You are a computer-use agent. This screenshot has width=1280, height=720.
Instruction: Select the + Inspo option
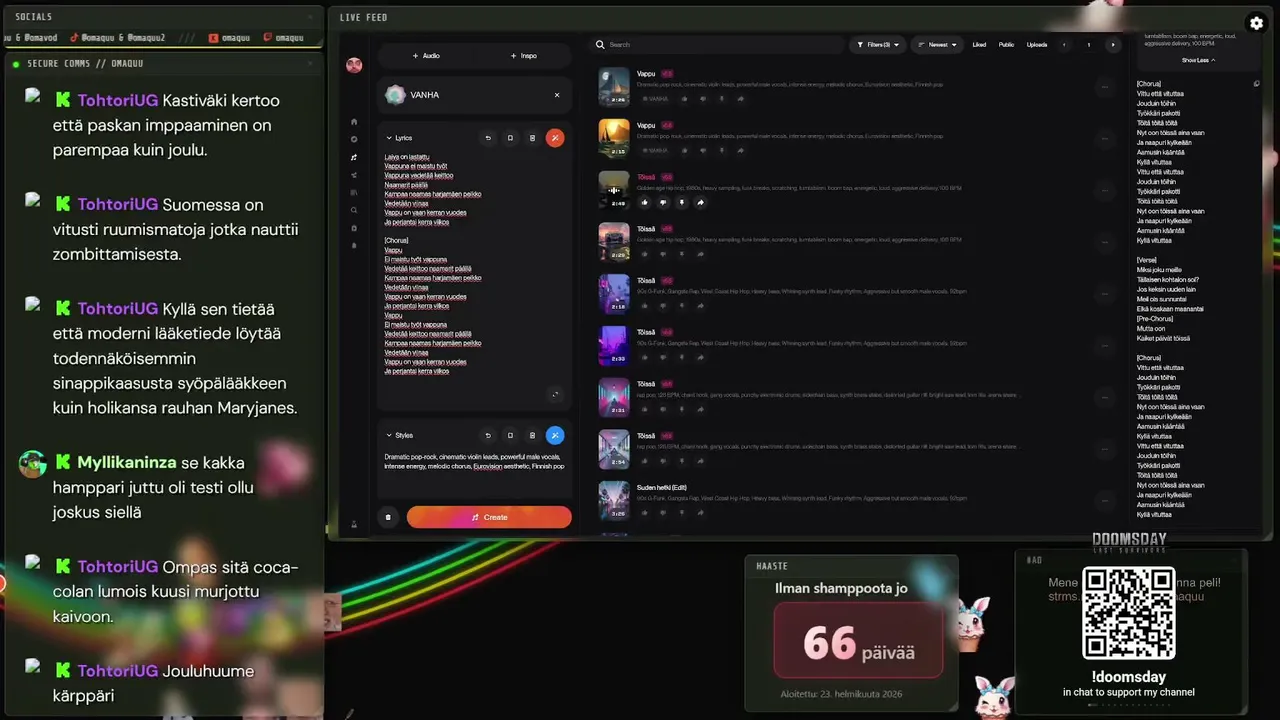coord(524,56)
